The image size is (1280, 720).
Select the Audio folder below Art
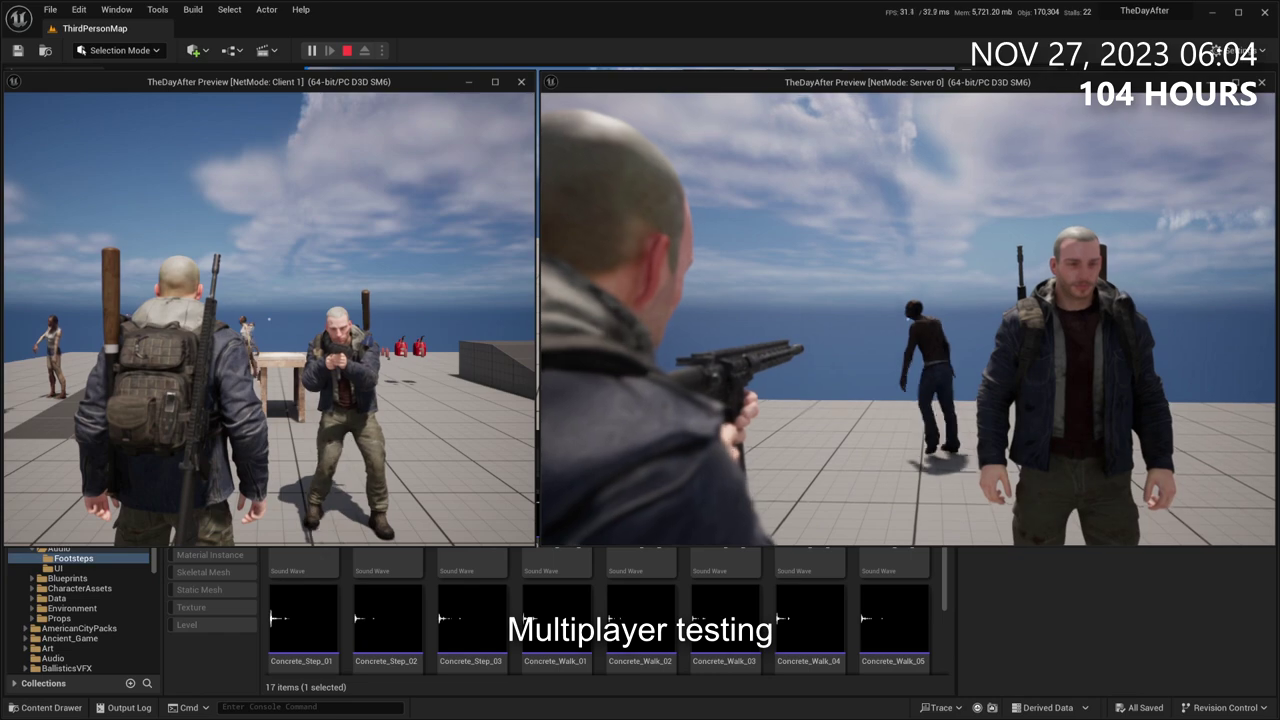point(52,658)
